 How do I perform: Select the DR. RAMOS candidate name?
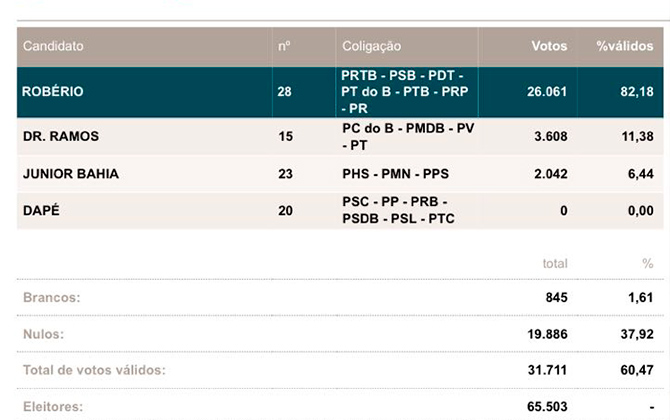pyautogui.click(x=61, y=136)
